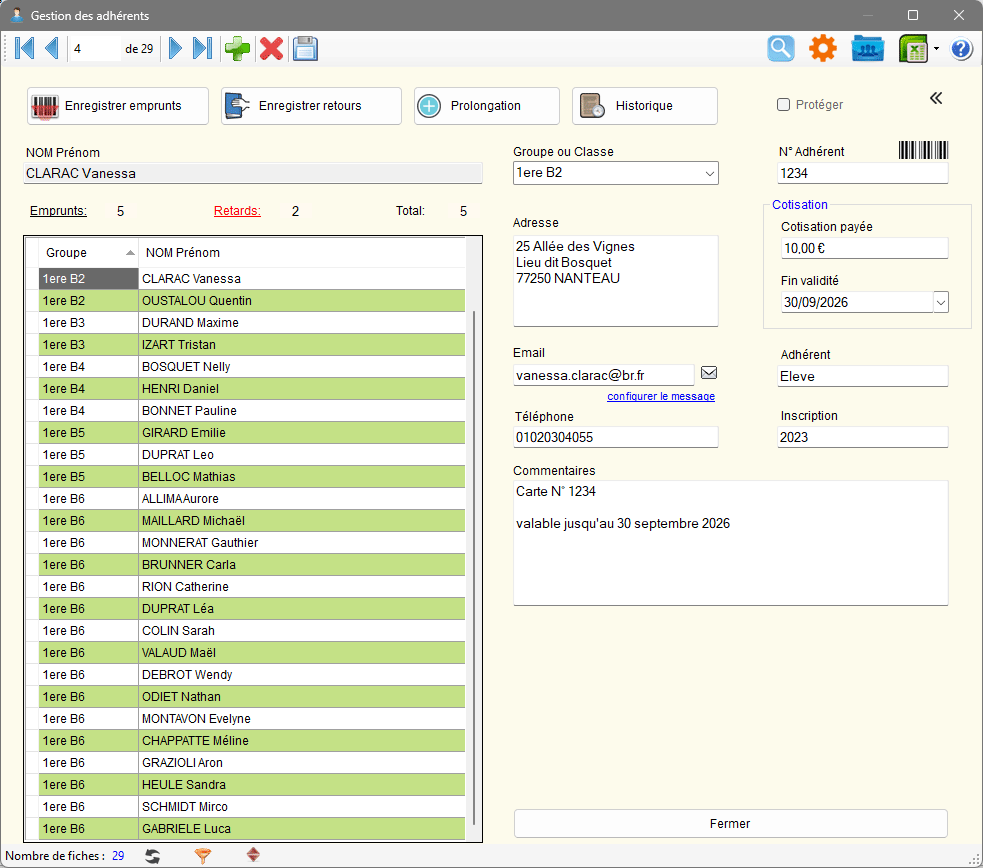Image resolution: width=983 pixels, height=868 pixels.
Task: Open the Historique button
Action: [x=644, y=106]
